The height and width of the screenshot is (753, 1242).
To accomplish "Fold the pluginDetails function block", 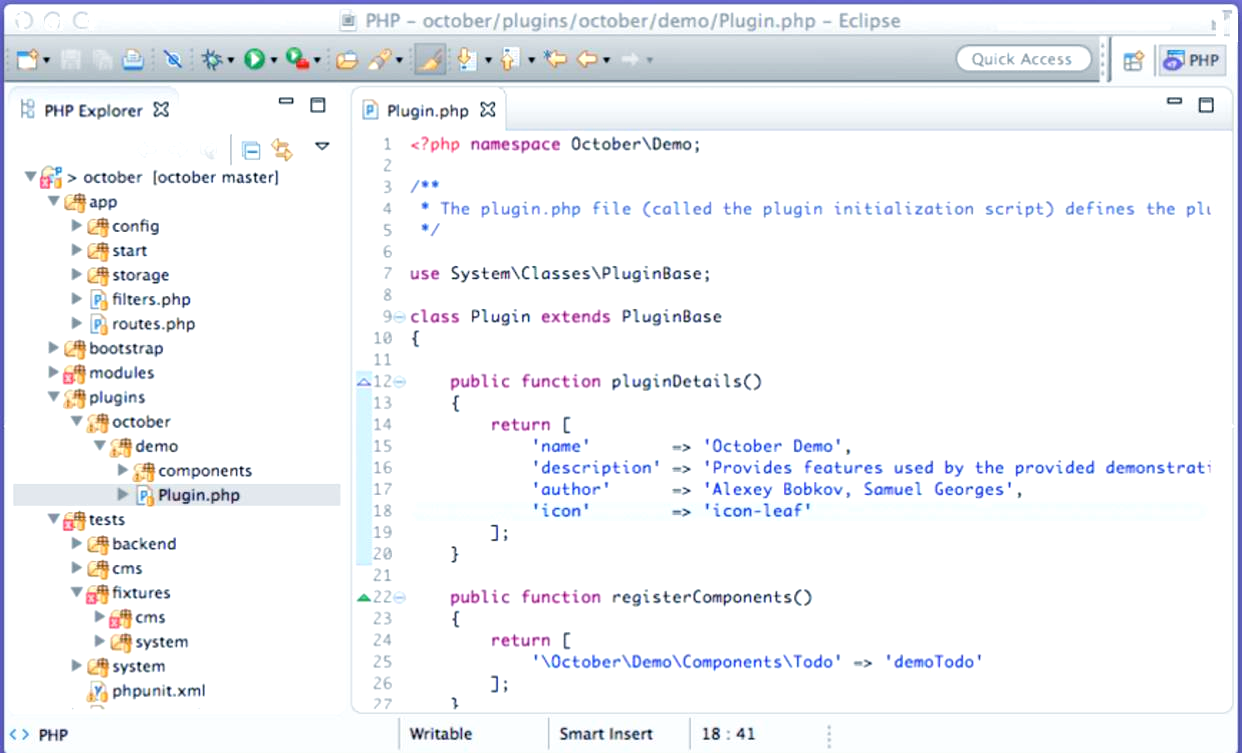I will (400, 381).
